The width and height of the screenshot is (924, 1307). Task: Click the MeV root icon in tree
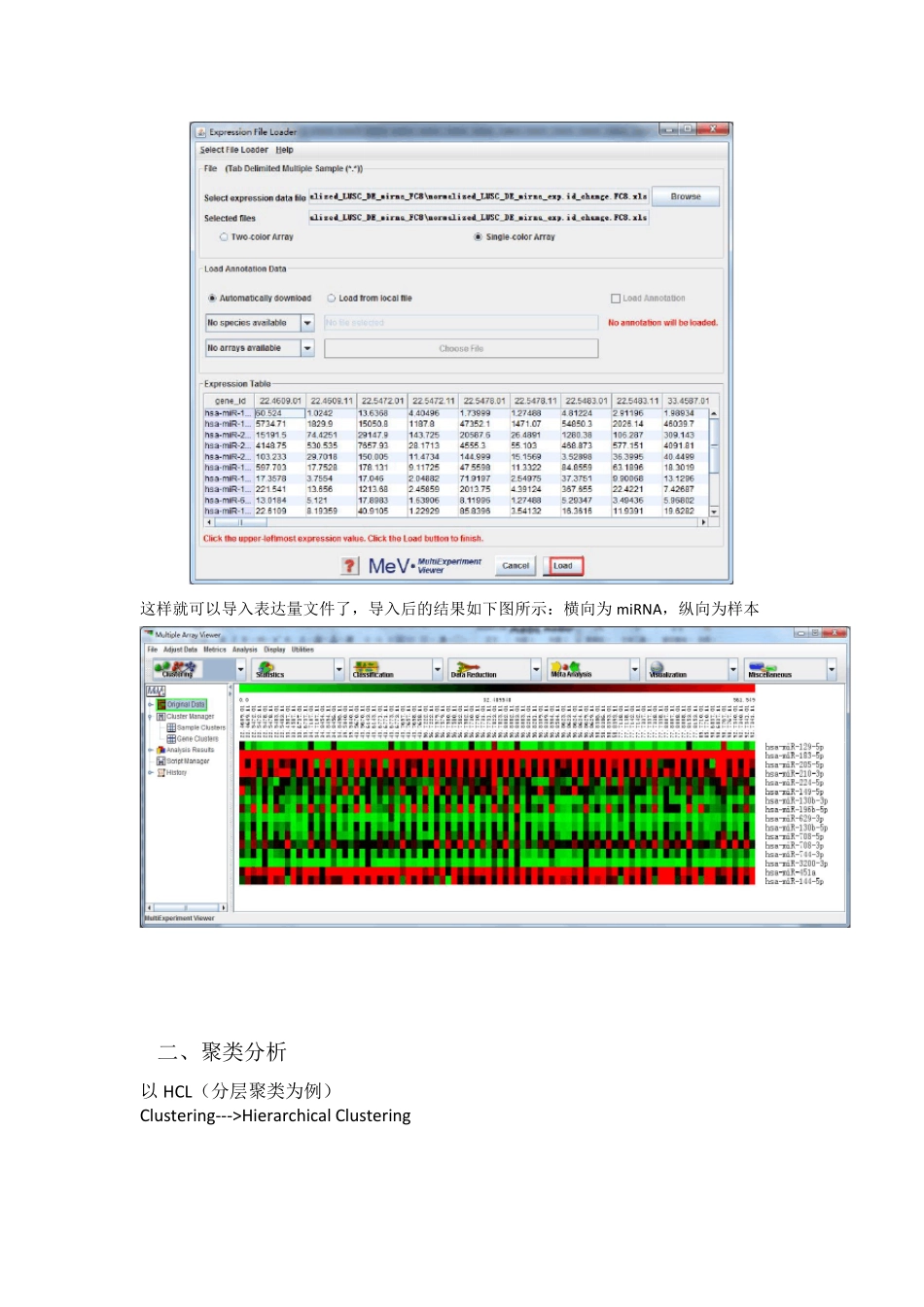coord(156,691)
